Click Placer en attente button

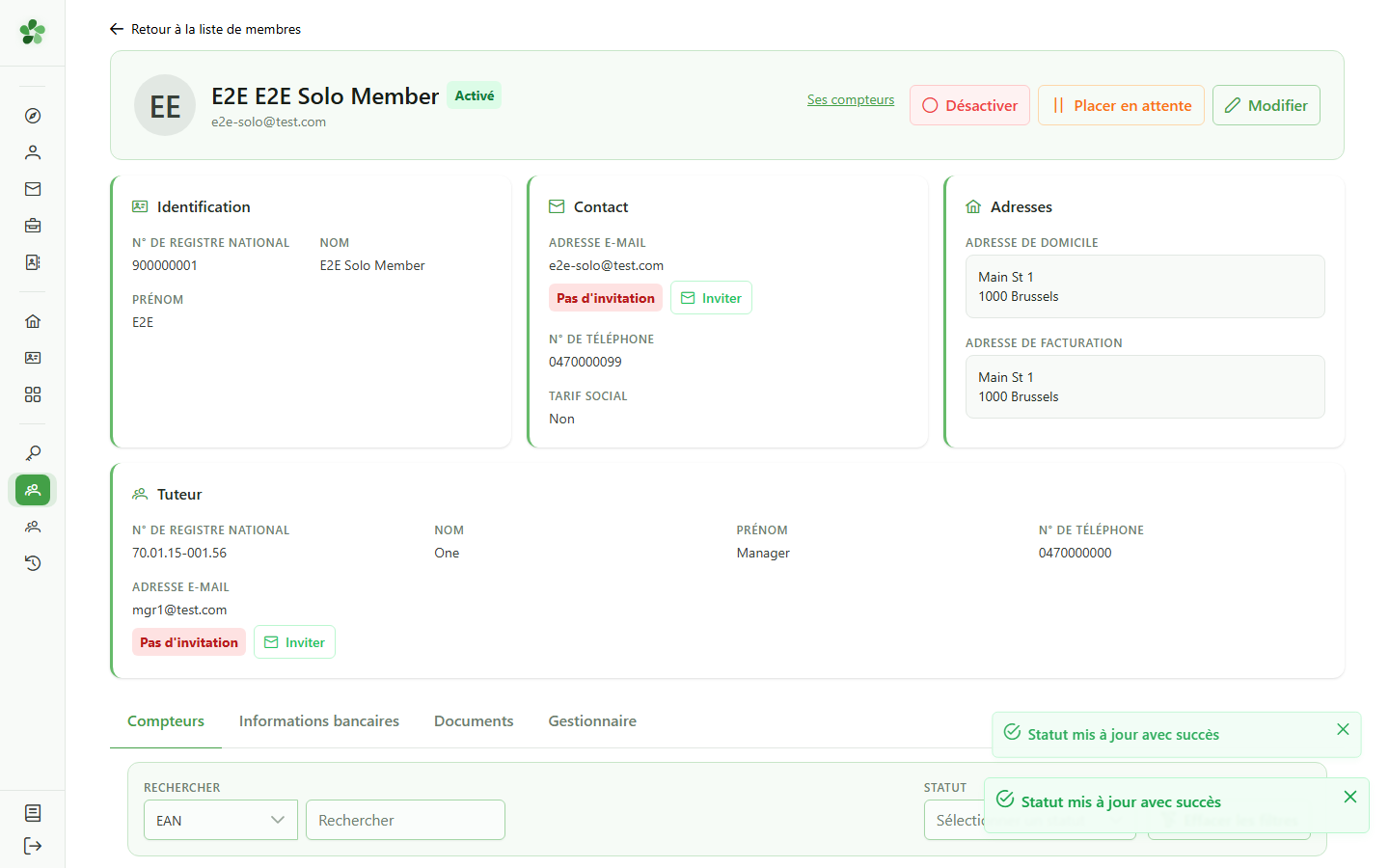tap(1121, 105)
